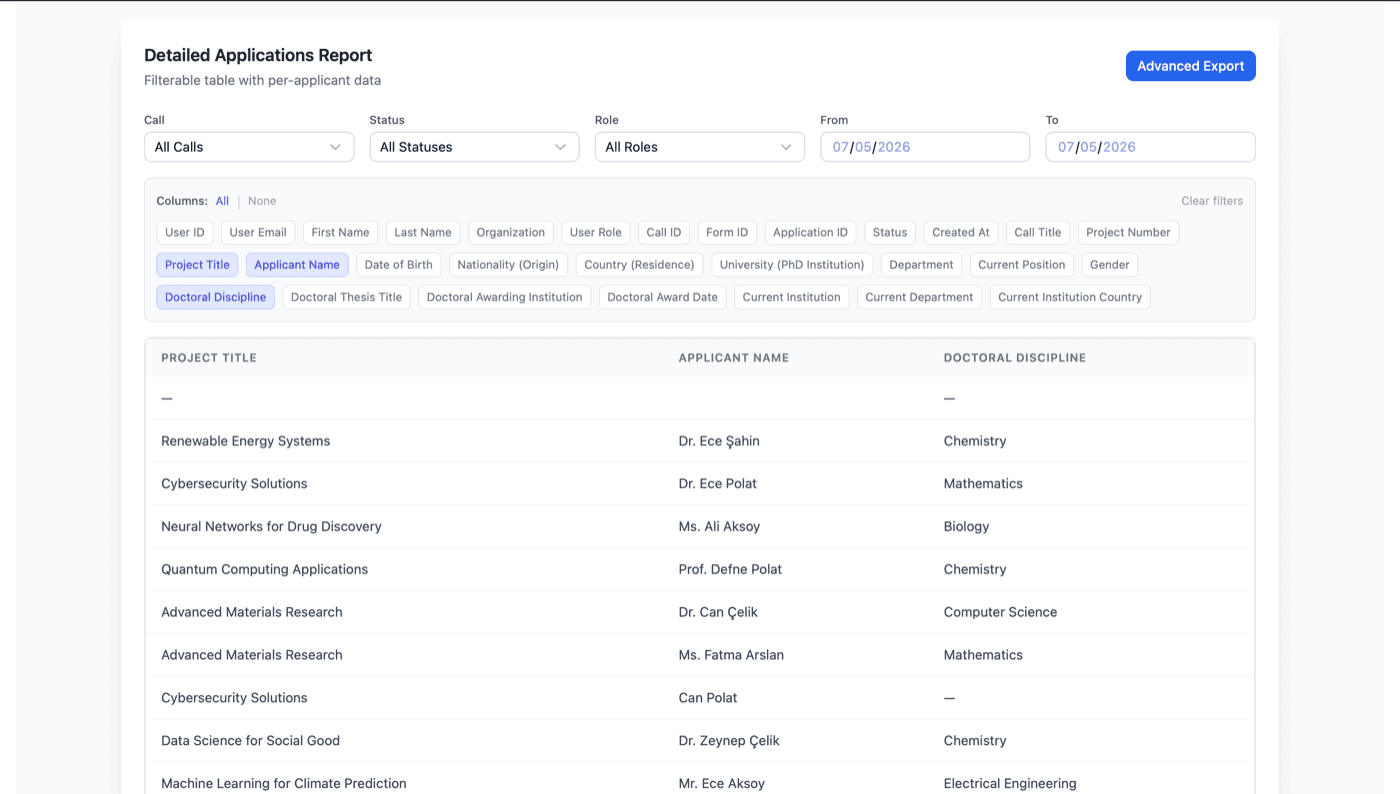Image resolution: width=1400 pixels, height=794 pixels.
Task: Enable University (PhD Institution) column chip
Action: [x=792, y=265]
